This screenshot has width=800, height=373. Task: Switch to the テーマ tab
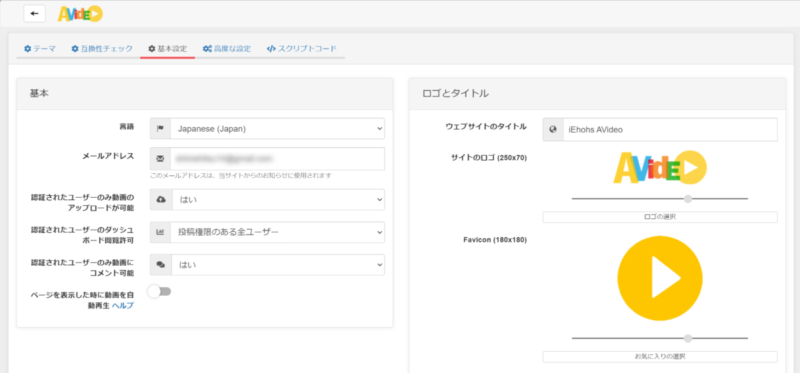pos(40,48)
